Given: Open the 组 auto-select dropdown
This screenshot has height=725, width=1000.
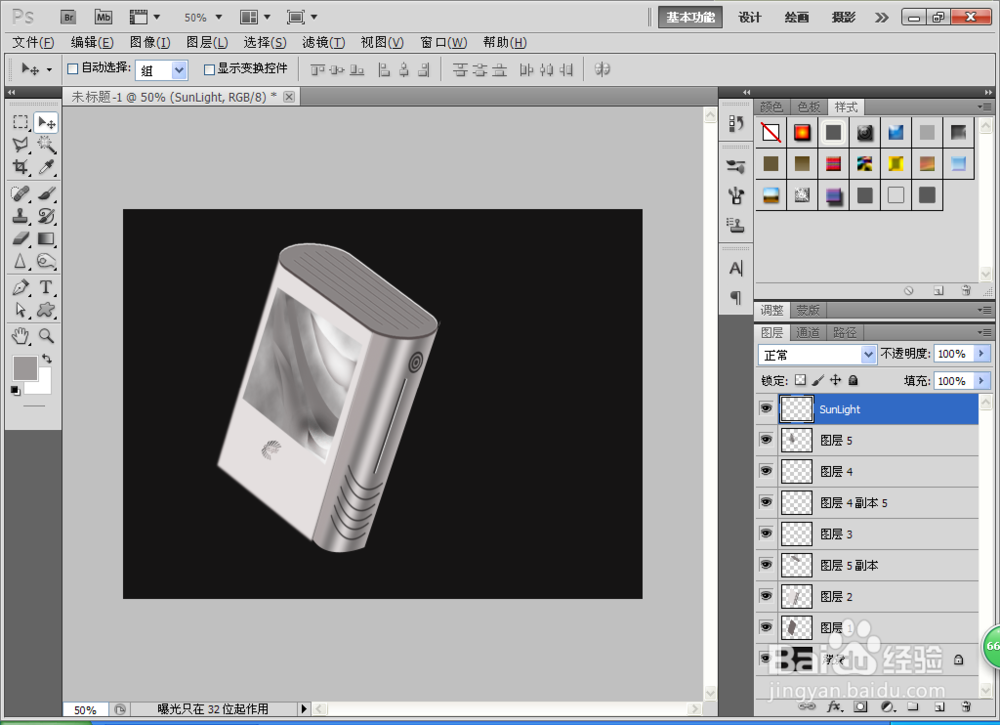Looking at the screenshot, I should (x=179, y=70).
